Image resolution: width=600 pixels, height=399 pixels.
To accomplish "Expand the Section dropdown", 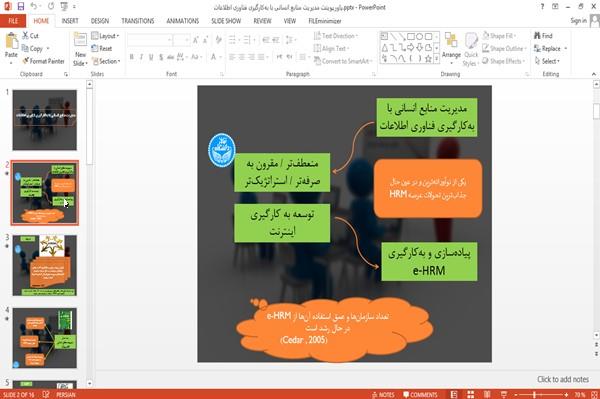I will click(106, 61).
